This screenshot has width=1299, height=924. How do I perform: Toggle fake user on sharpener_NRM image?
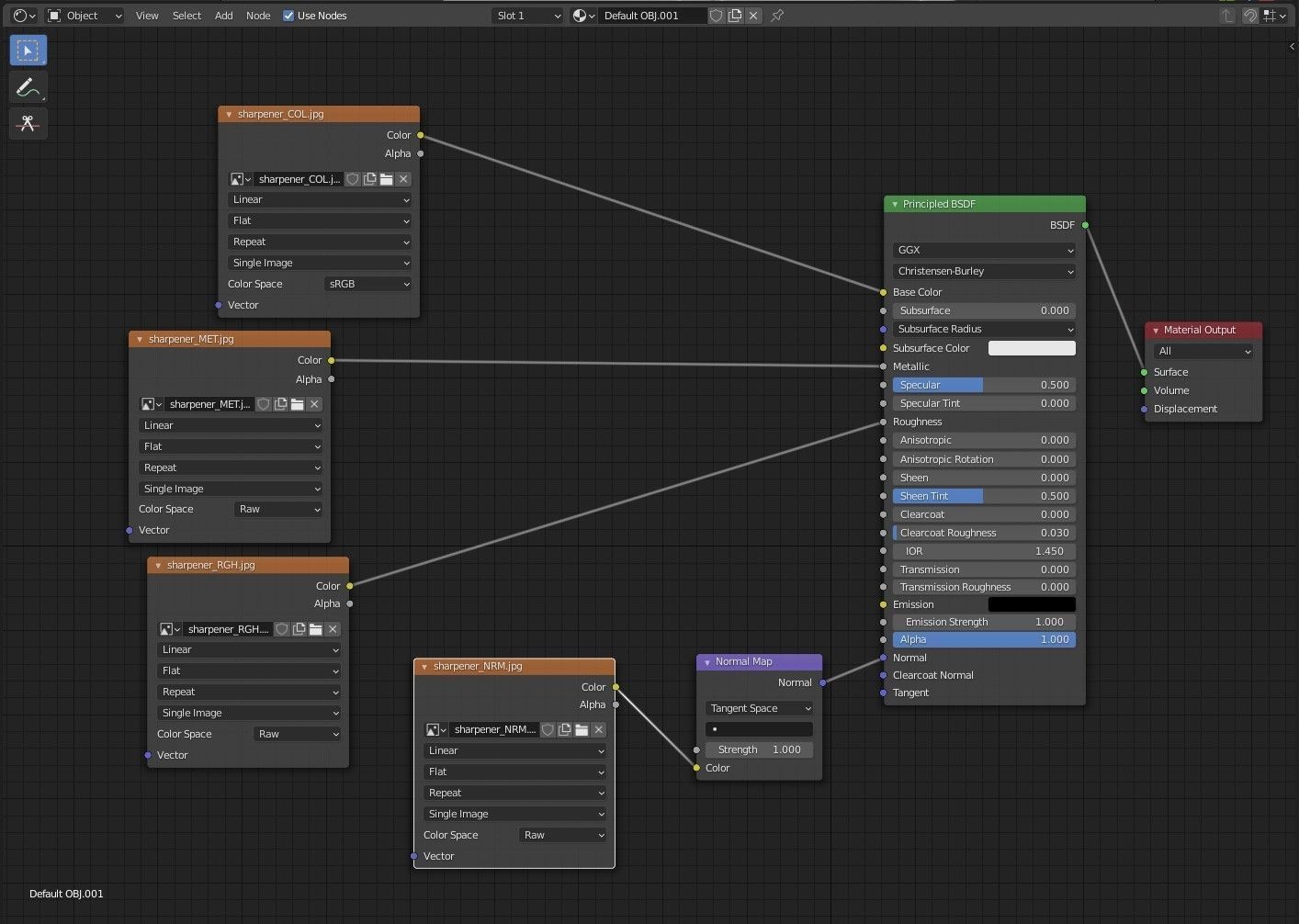coord(548,730)
